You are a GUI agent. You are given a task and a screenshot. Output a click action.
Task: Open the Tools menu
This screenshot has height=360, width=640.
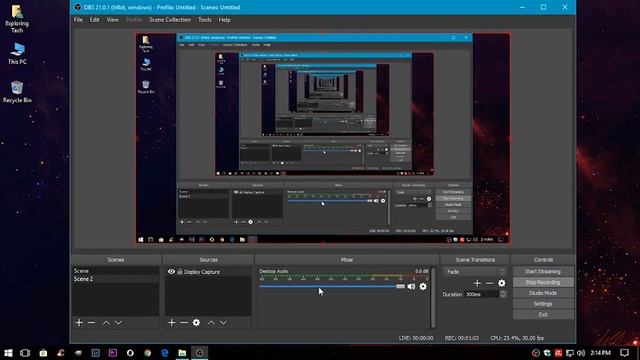[x=205, y=20]
